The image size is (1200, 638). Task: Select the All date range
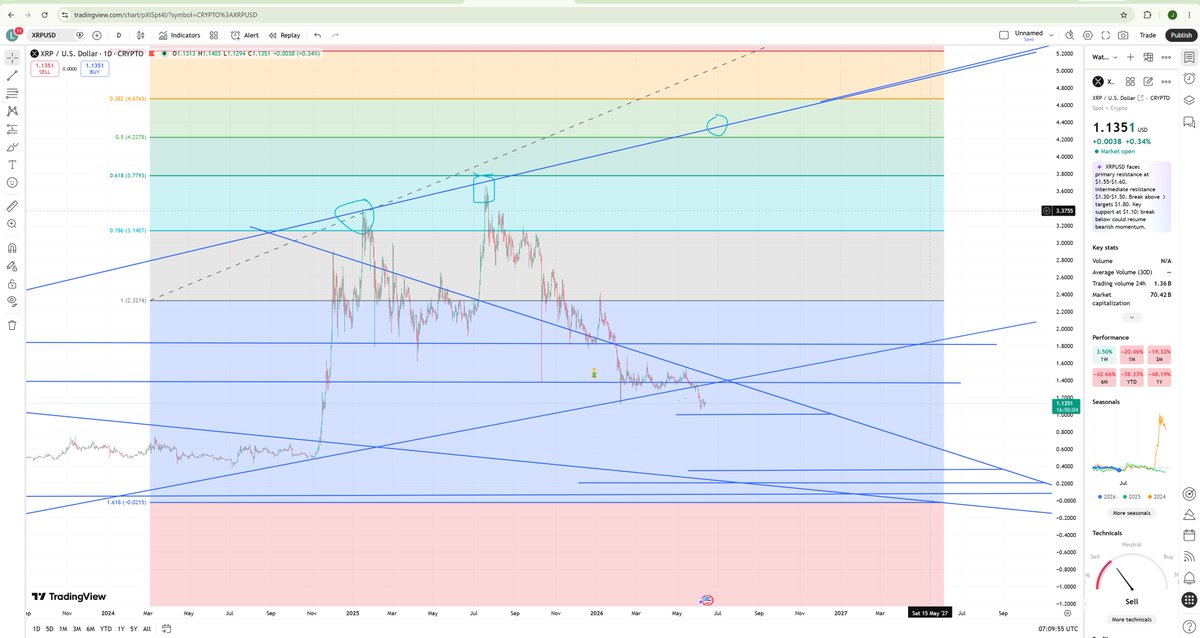(x=147, y=628)
